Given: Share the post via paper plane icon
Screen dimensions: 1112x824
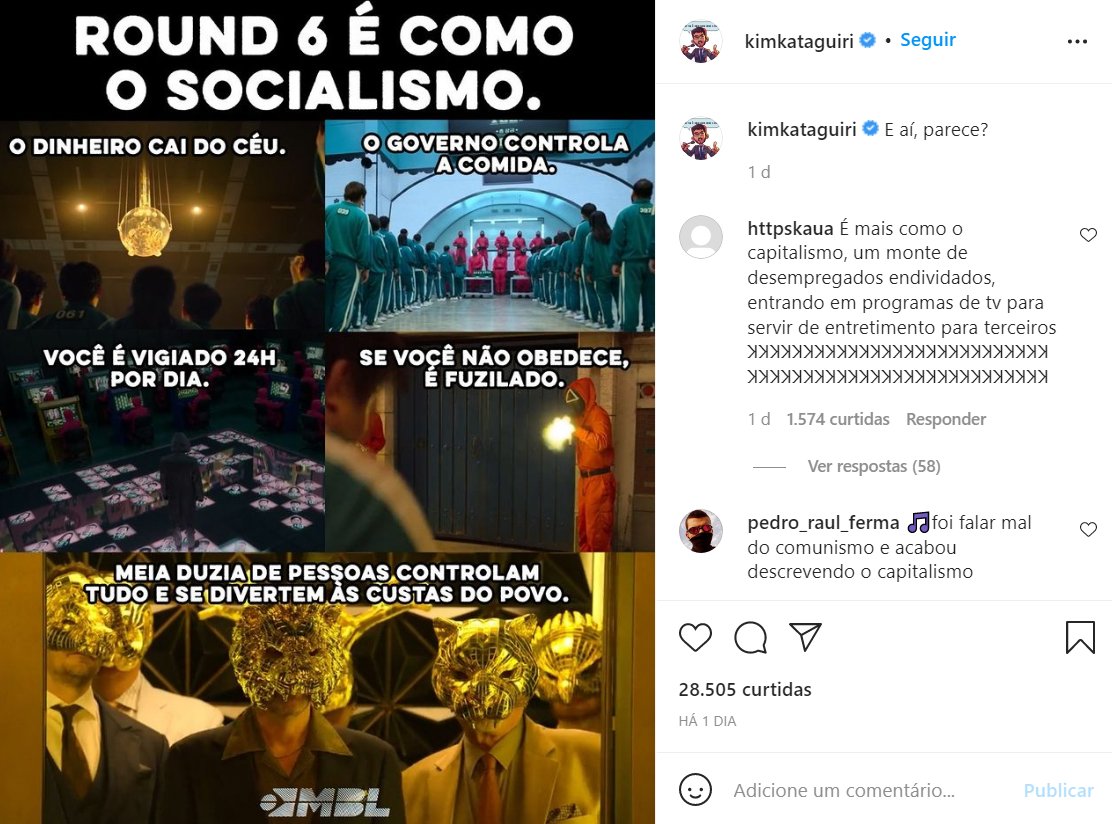Looking at the screenshot, I should point(805,637).
